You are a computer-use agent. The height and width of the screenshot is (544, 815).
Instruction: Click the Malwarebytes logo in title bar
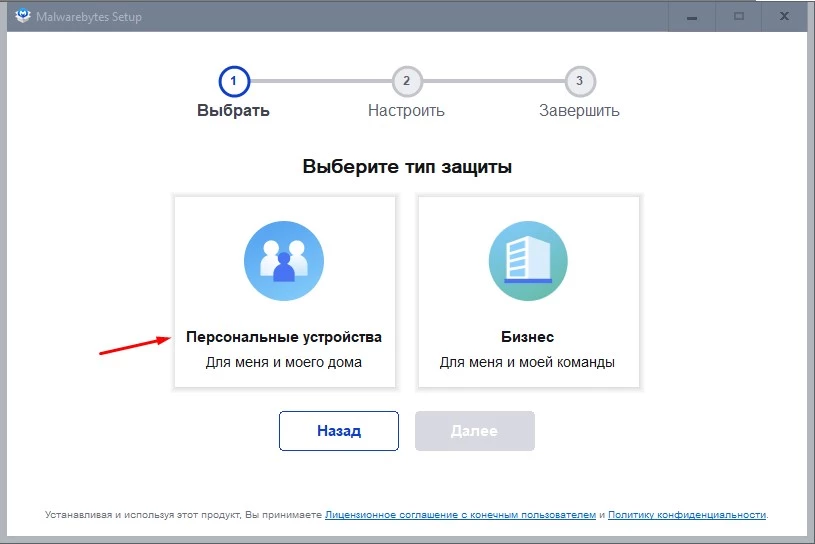[22, 15]
